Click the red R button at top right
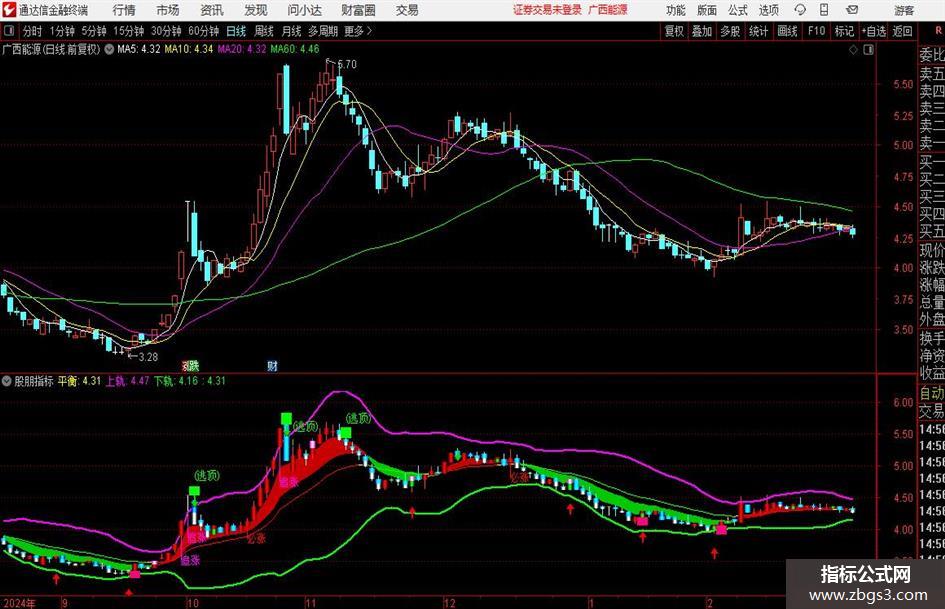 (938, 31)
